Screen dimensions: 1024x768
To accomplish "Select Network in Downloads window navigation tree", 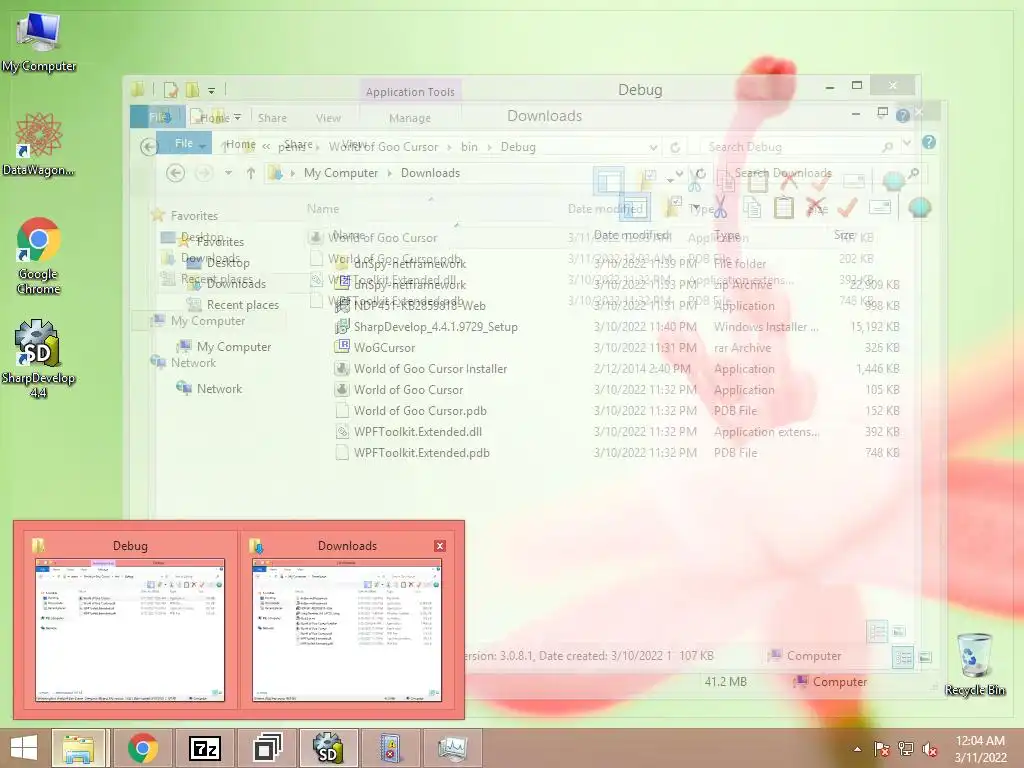I will (219, 389).
